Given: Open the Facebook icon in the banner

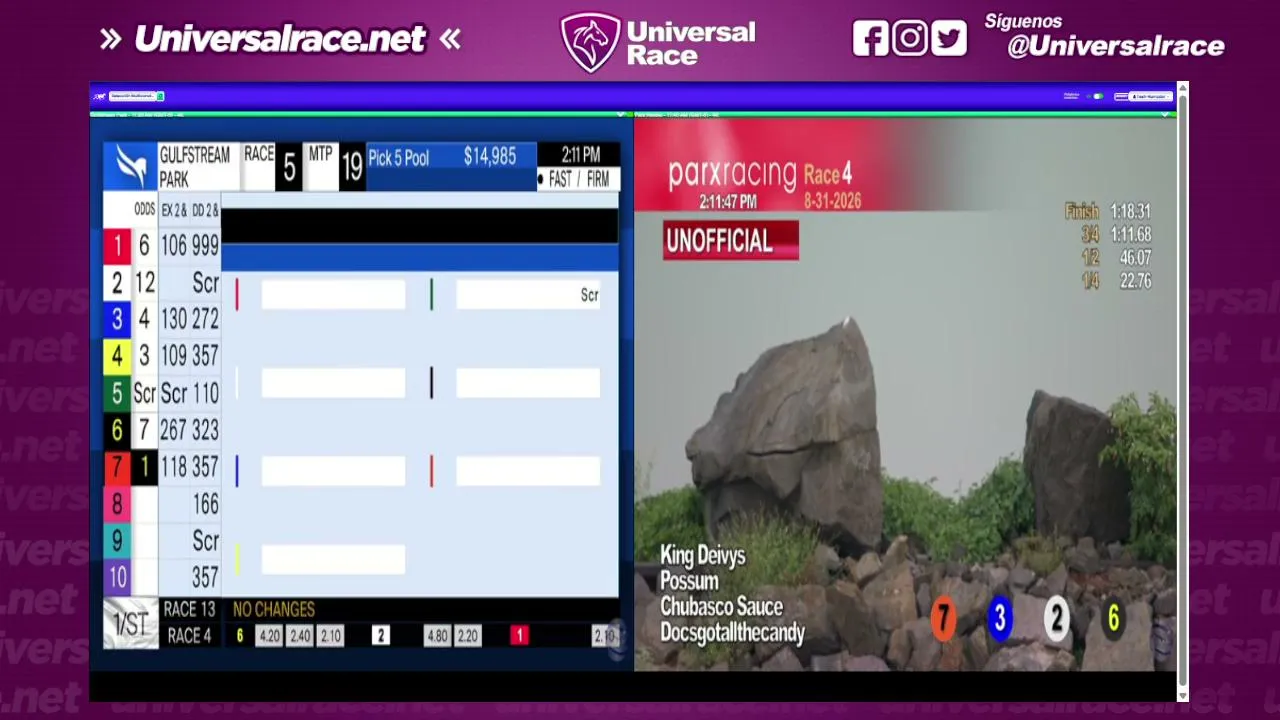Looking at the screenshot, I should (870, 39).
